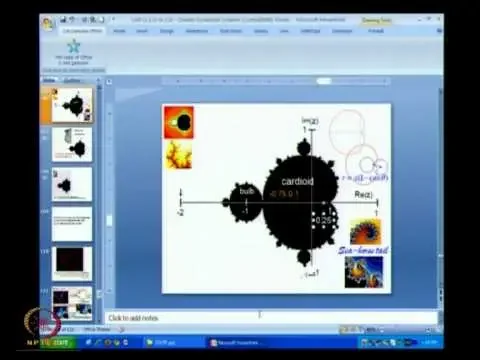Viewport: 480px width, 360px height.
Task: Select the blue fractal picture at bottom right
Action: [364, 272]
